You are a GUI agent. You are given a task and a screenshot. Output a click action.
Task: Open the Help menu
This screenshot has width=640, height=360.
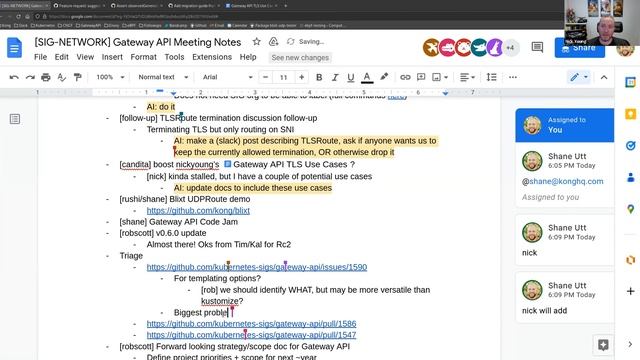pos(248,57)
